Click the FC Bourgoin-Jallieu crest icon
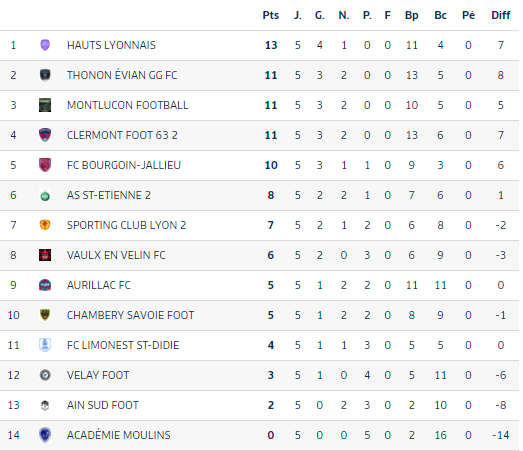Viewport: 523px width, 451px height. point(45,165)
